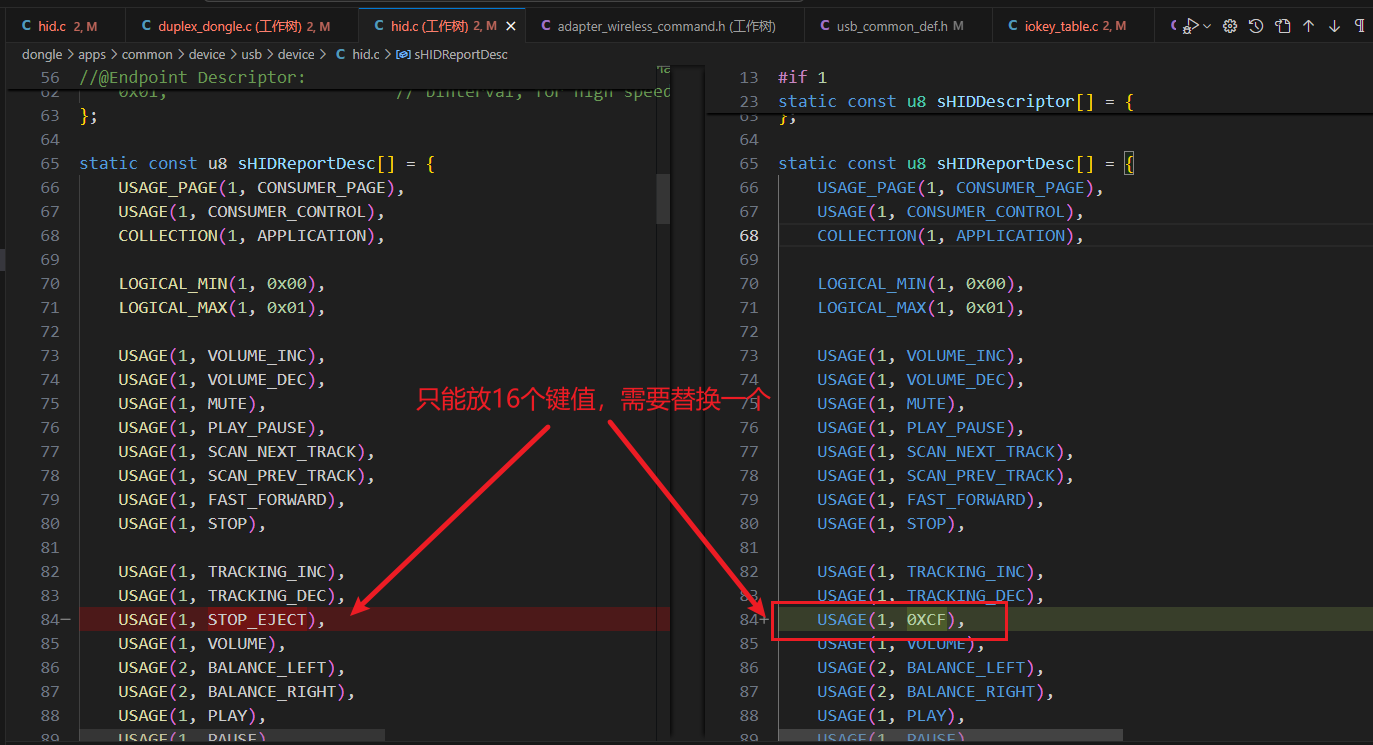Click the open file icon in diff toolbar
The width and height of the screenshot is (1373, 745).
click(x=1282, y=26)
